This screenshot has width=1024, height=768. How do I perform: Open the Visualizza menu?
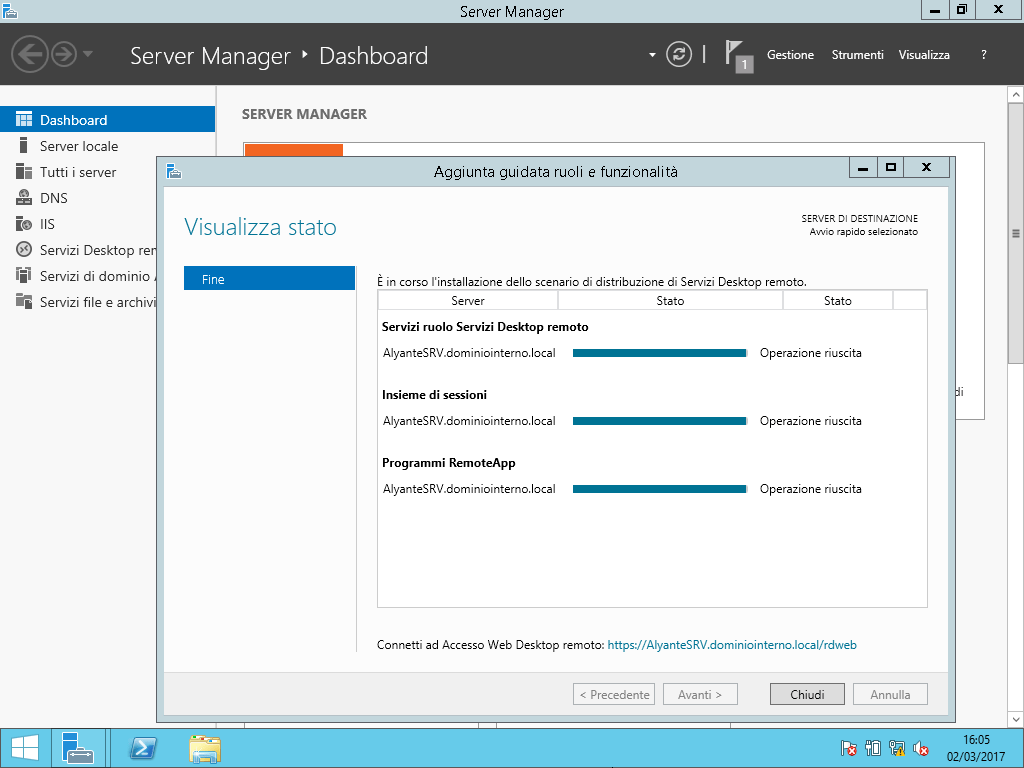[924, 55]
